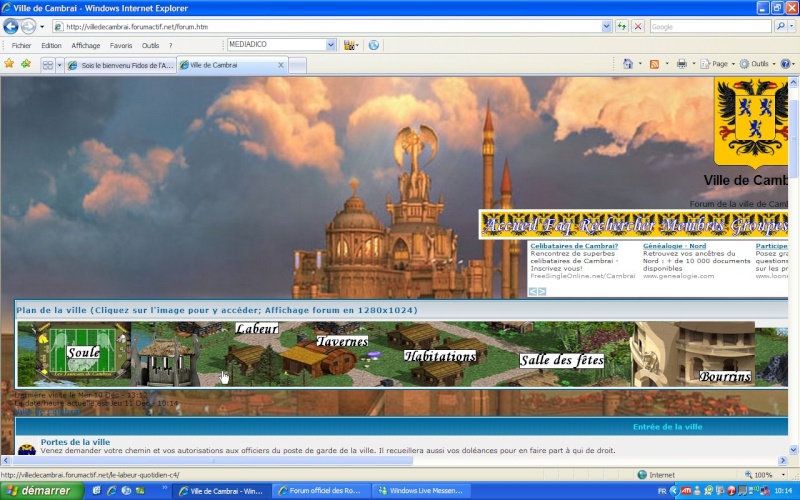Click the Tavernes label on the city map
Viewport: 800px width, 500px height.
coord(342,341)
